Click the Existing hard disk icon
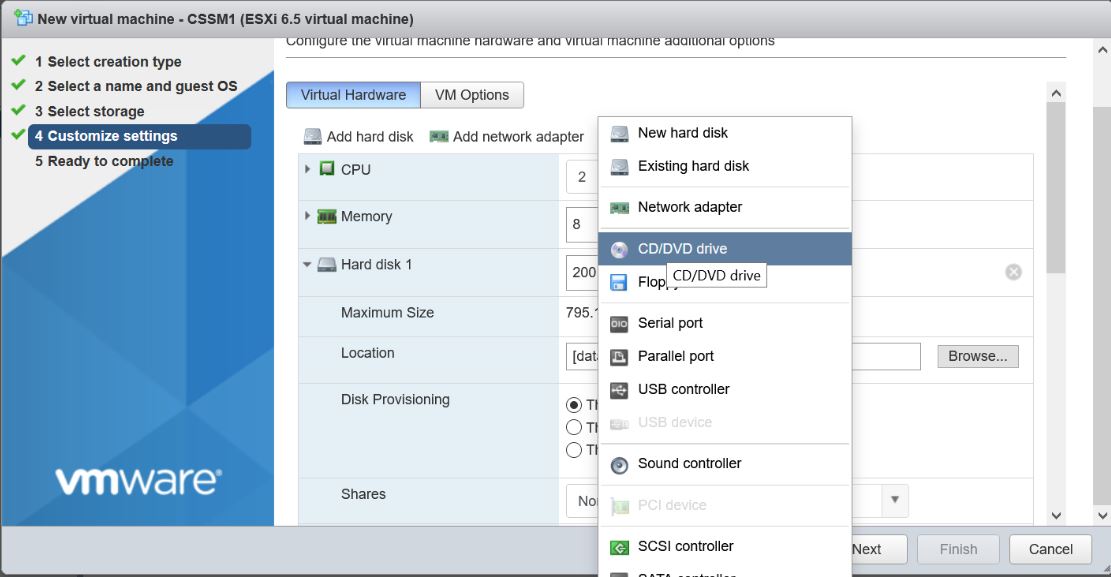Viewport: 1111px width, 577px height. 619,167
